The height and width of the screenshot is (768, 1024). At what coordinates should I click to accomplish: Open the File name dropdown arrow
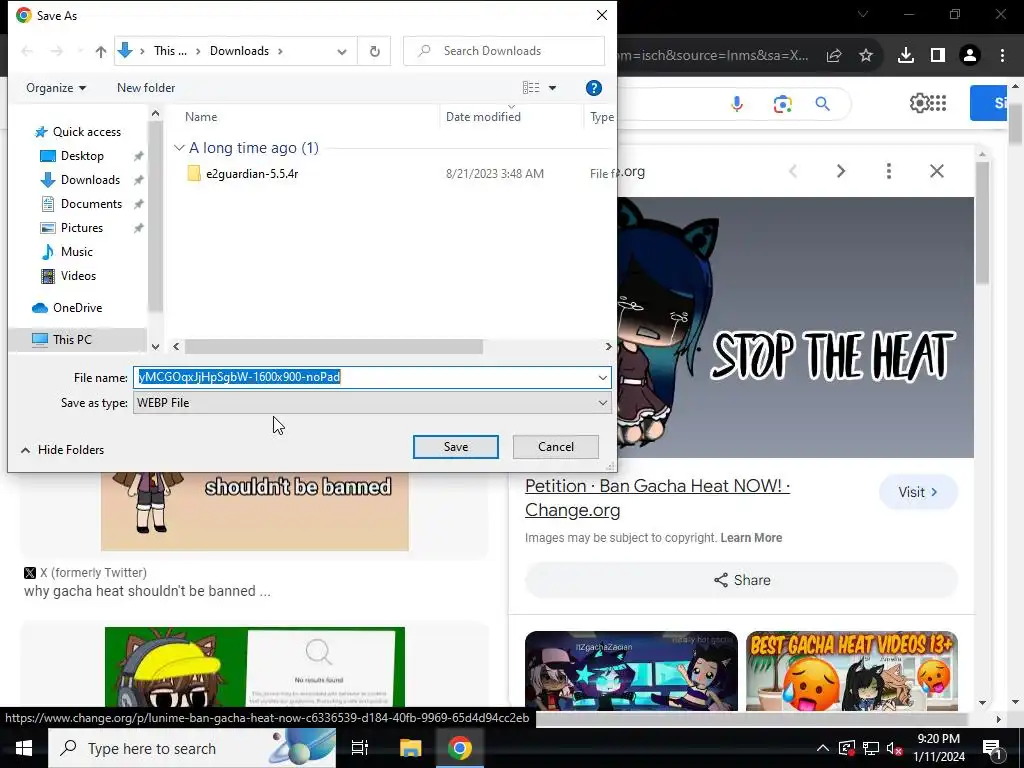(602, 377)
